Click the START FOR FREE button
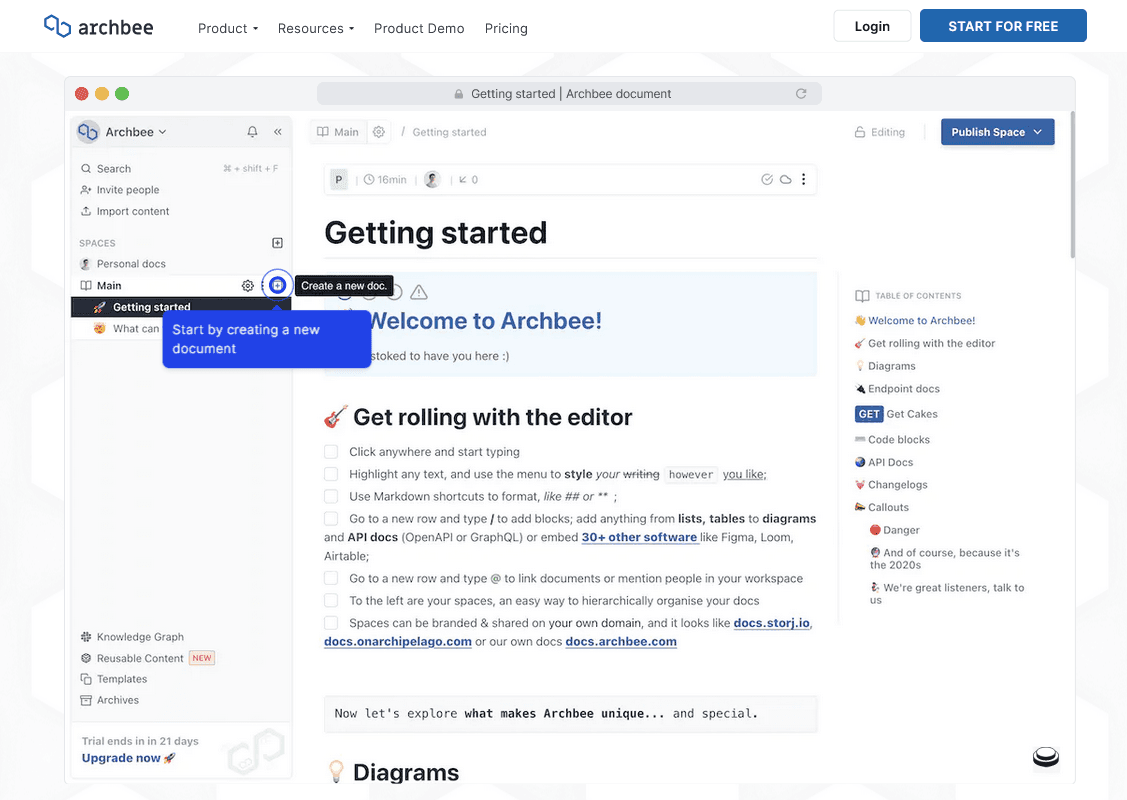 click(1002, 26)
